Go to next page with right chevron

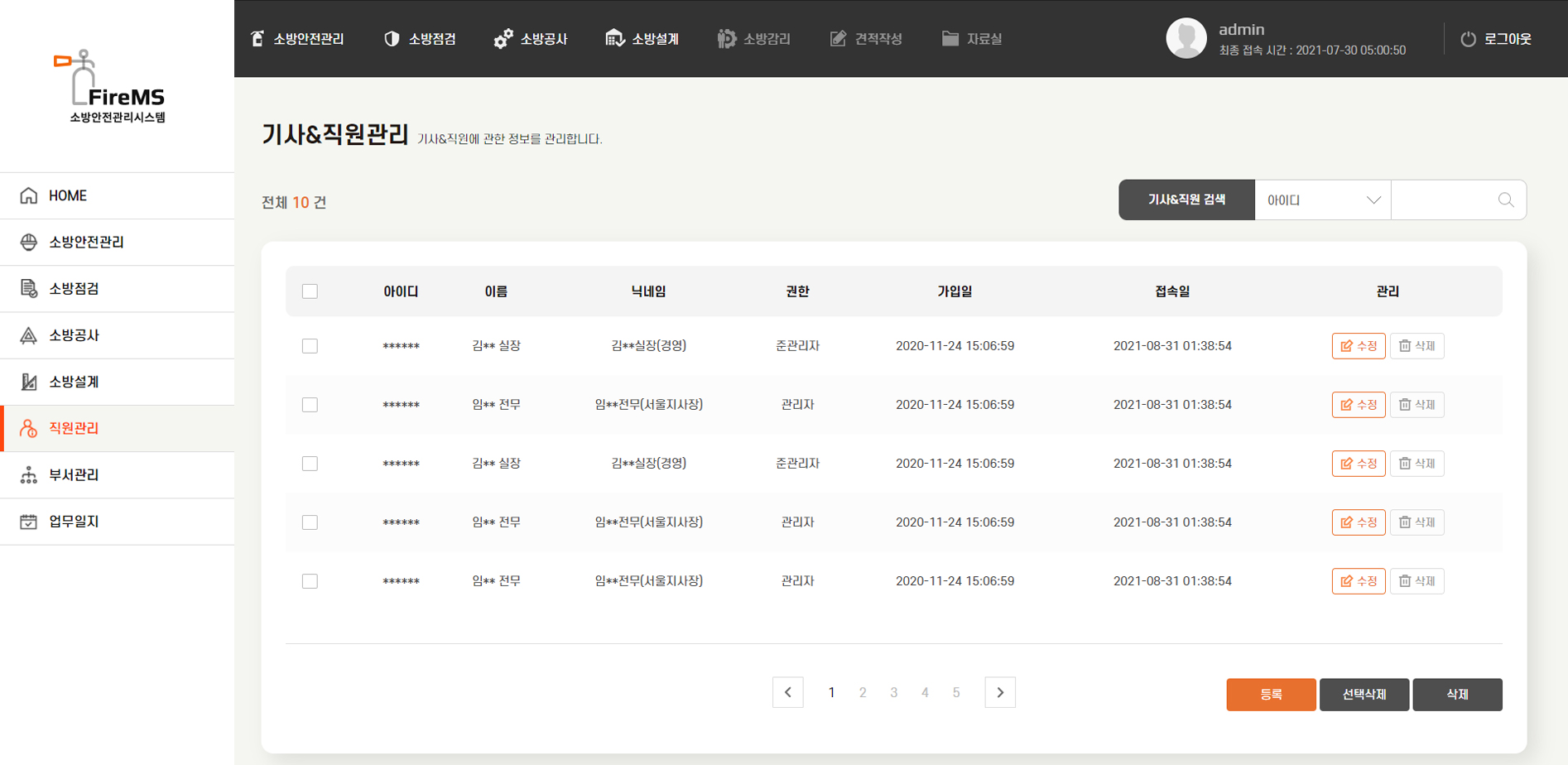tap(999, 692)
